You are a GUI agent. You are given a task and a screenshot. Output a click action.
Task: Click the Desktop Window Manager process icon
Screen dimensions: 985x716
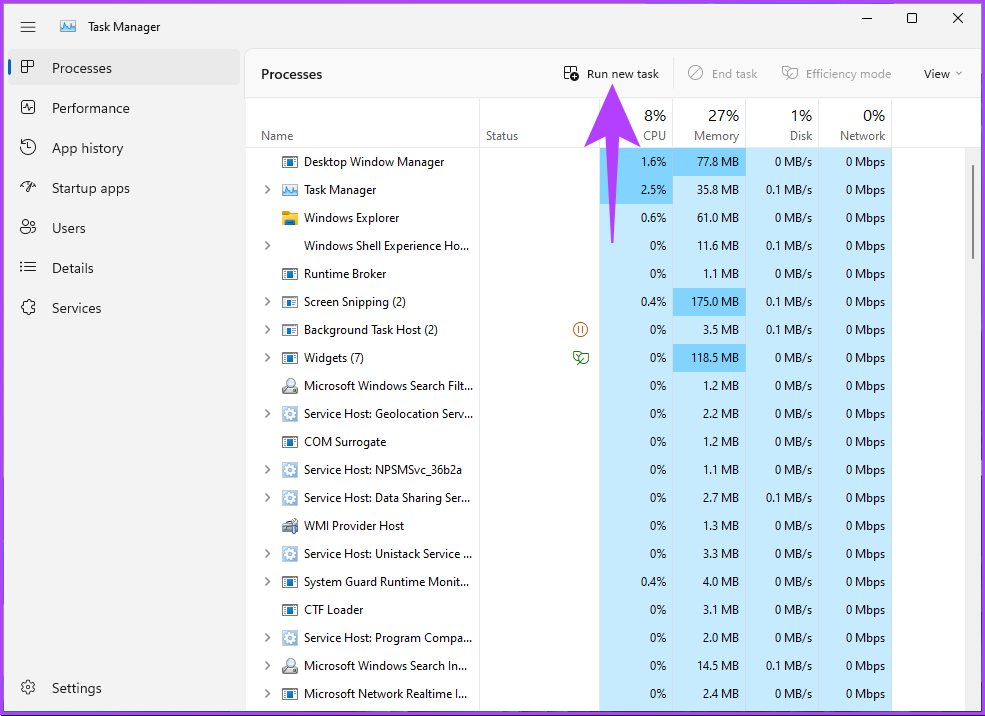pos(290,162)
